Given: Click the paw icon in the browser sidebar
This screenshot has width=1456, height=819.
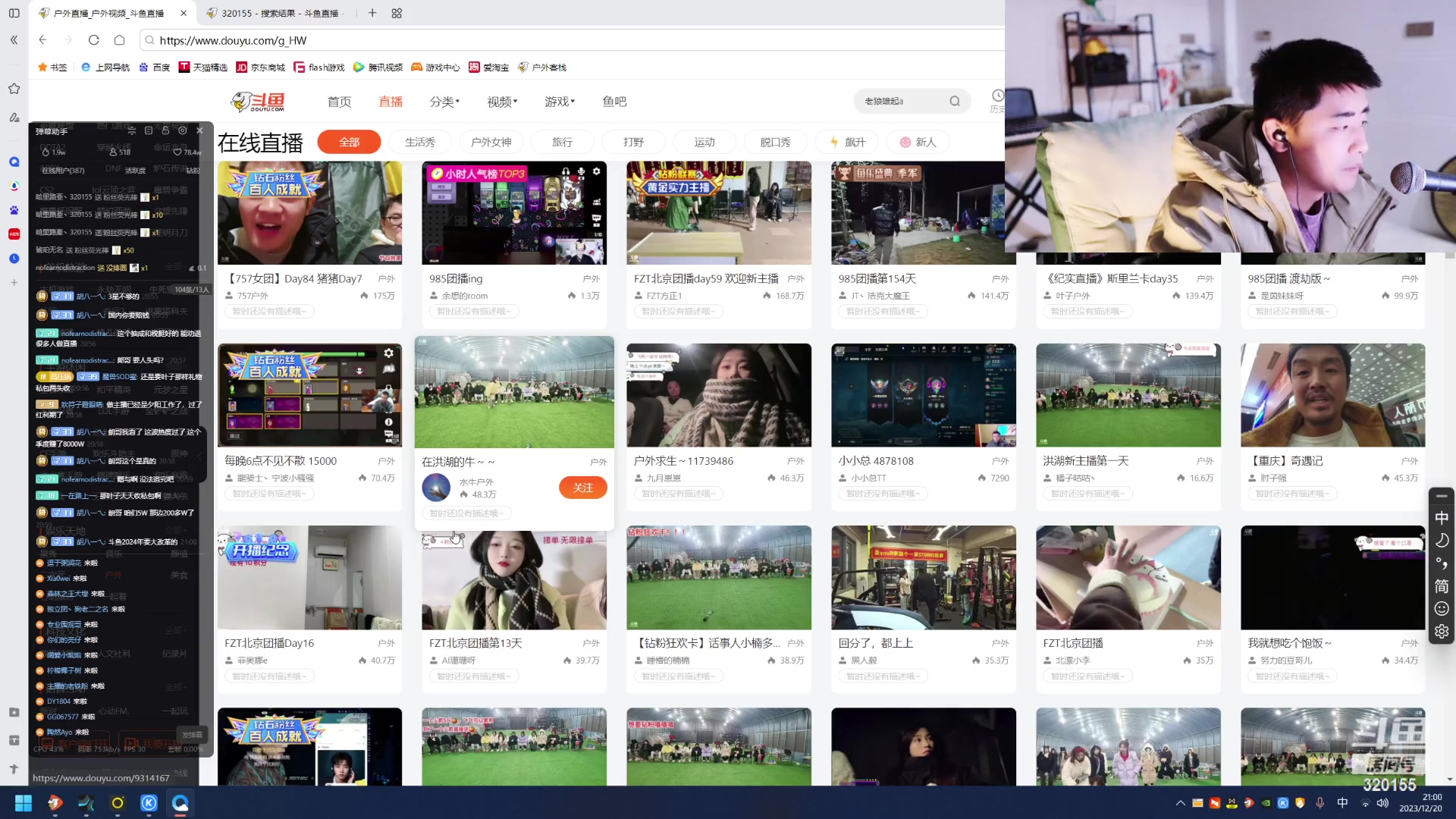Looking at the screenshot, I should tap(14, 210).
